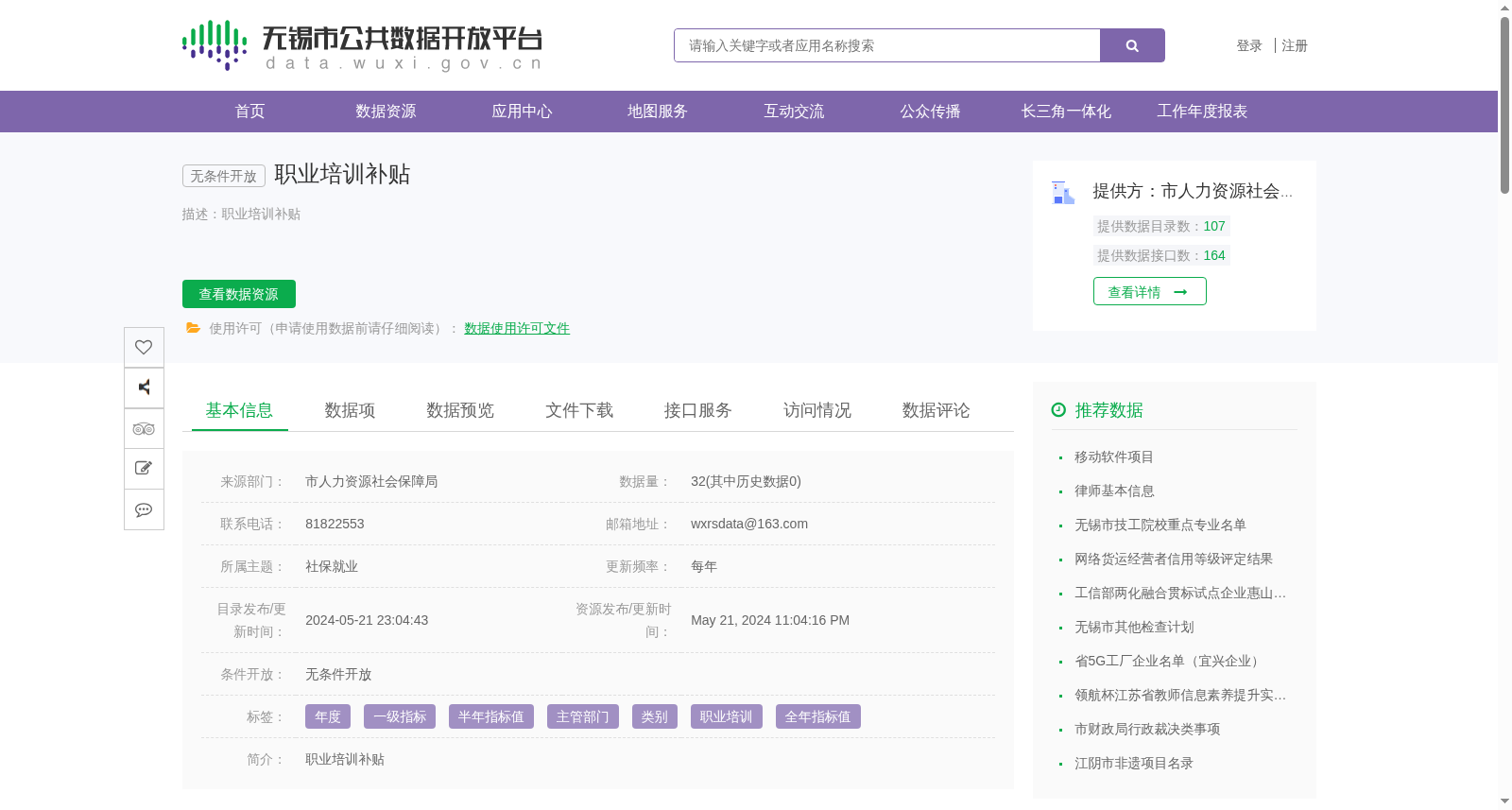Open the 注册 register link

click(1295, 45)
